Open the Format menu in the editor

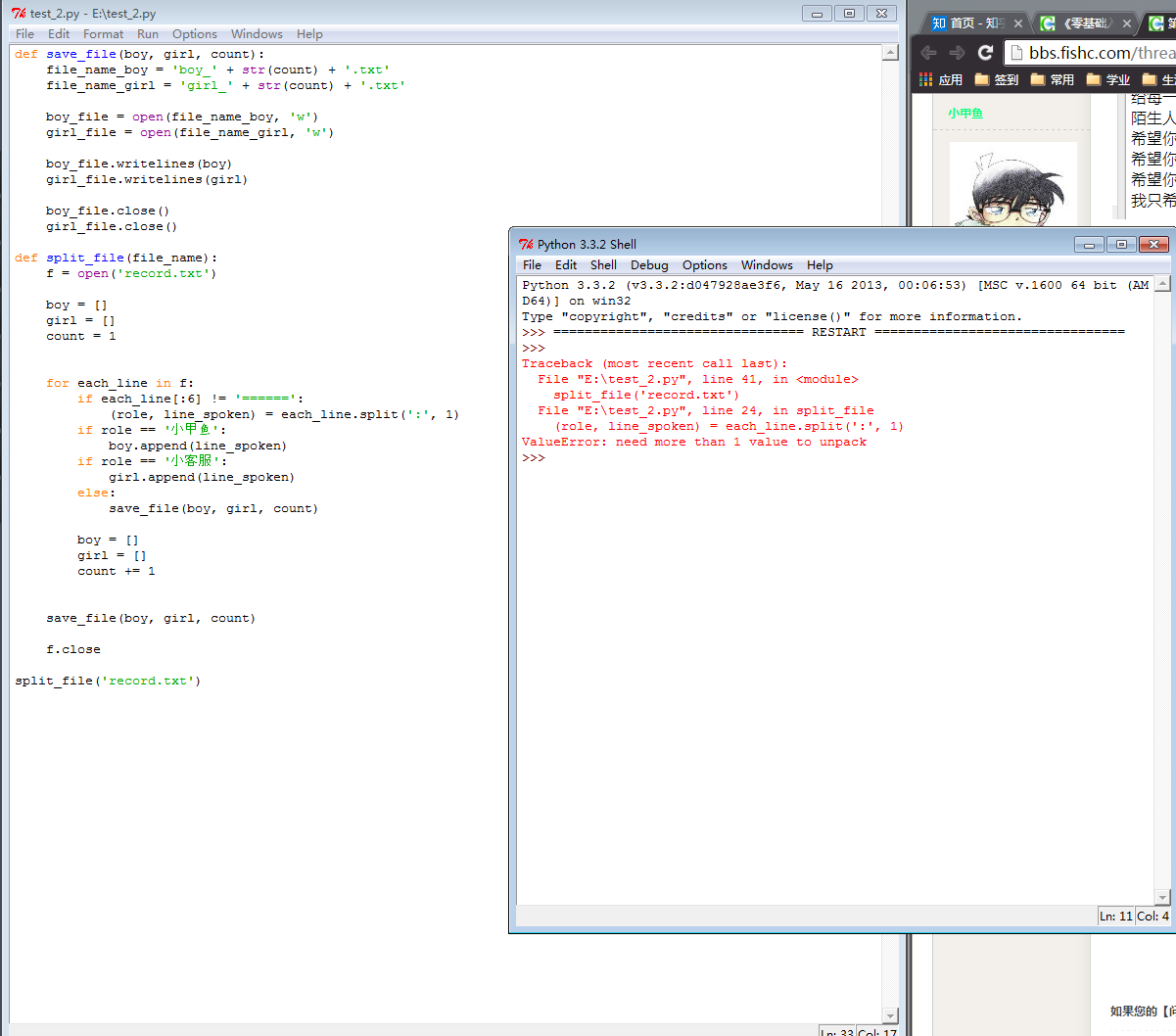click(x=103, y=33)
